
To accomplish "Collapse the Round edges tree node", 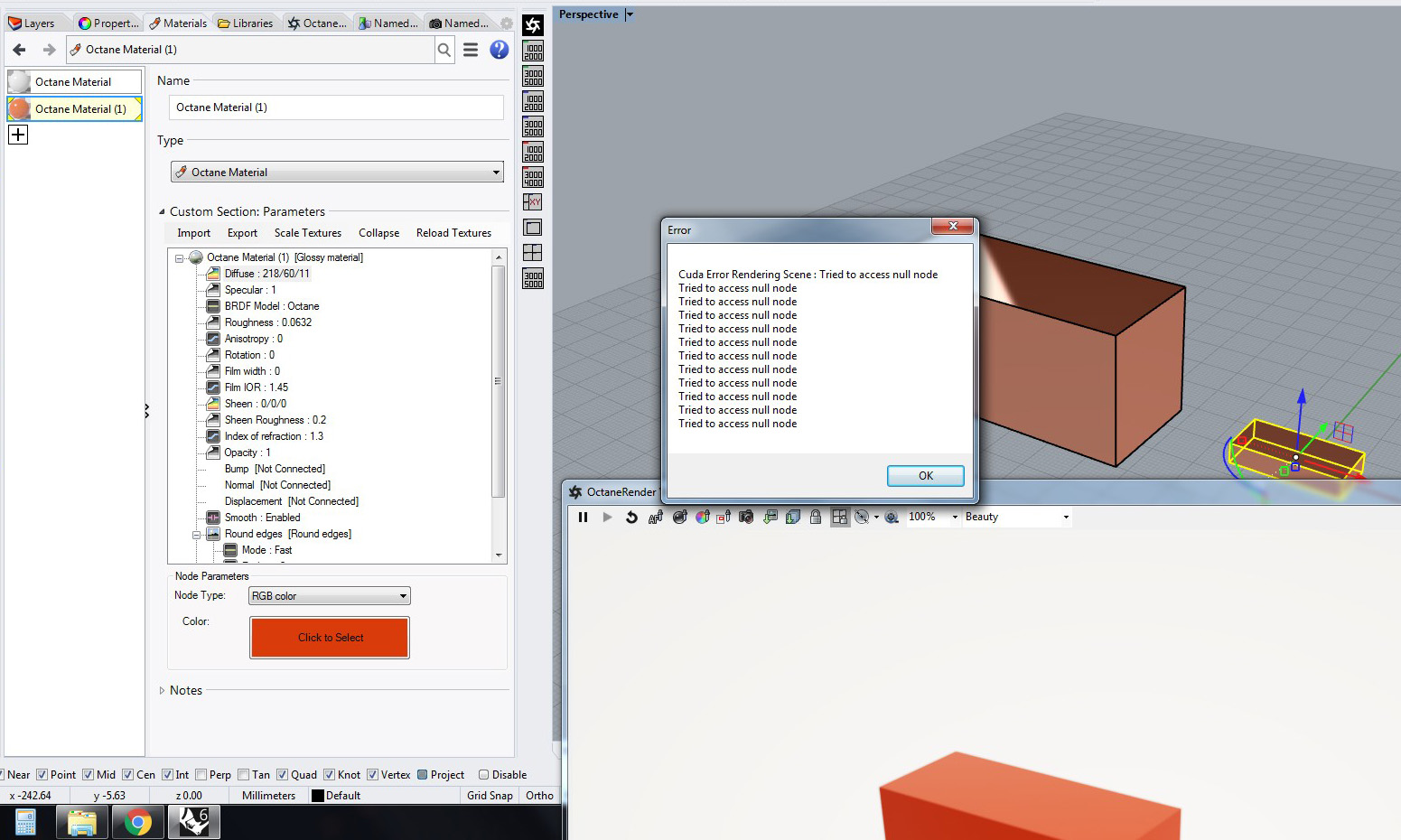I will 196,535.
